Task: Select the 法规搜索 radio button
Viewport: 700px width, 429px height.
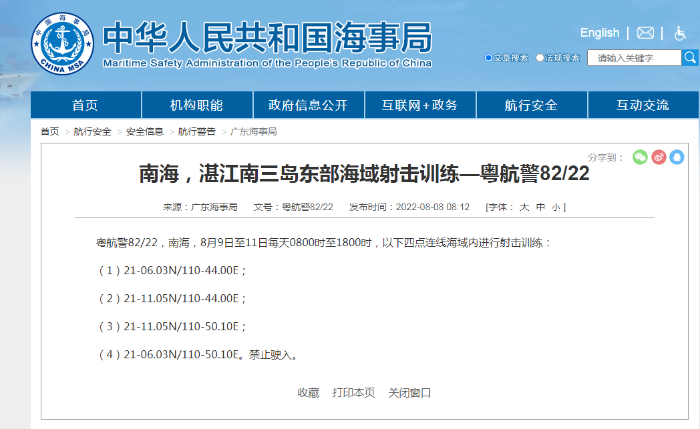Action: pyautogui.click(x=540, y=58)
